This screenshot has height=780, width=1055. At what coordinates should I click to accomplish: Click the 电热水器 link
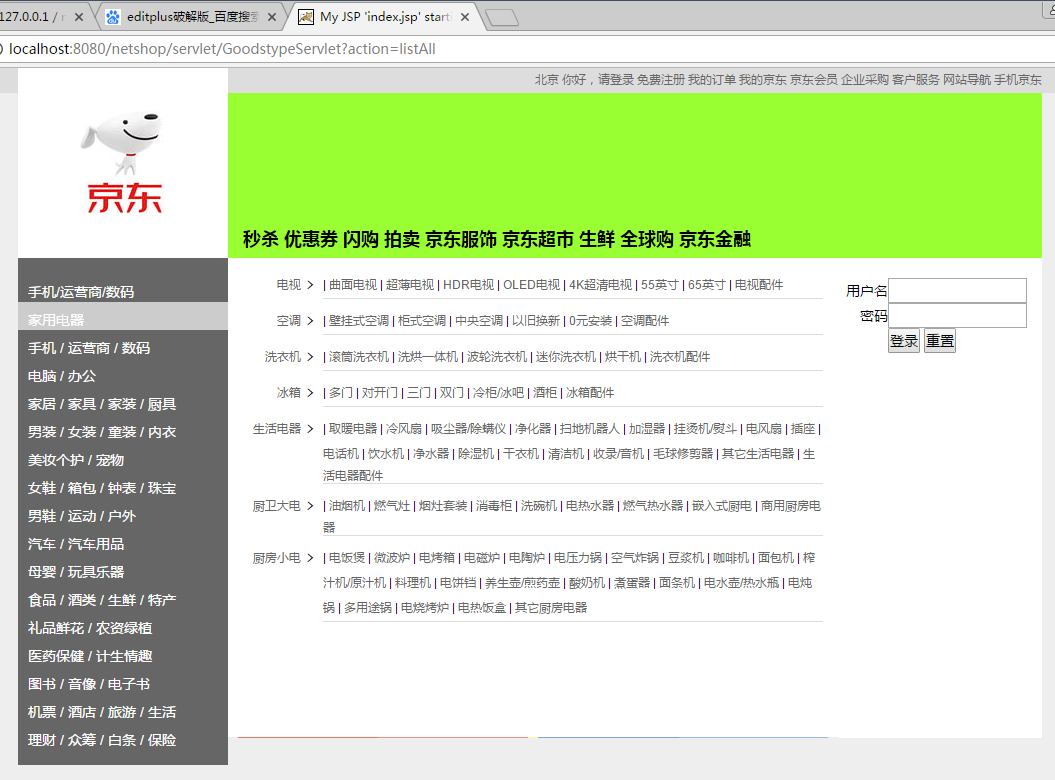pos(589,506)
